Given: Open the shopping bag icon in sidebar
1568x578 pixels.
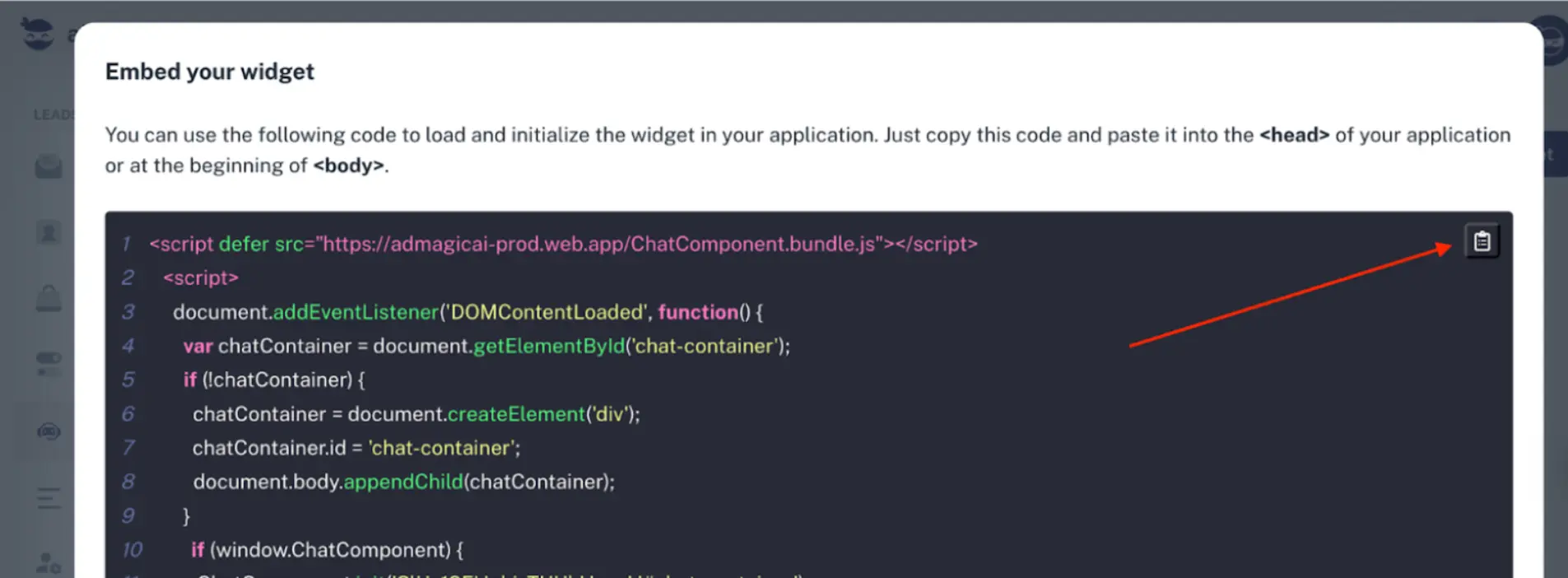Looking at the screenshot, I should click(x=49, y=298).
